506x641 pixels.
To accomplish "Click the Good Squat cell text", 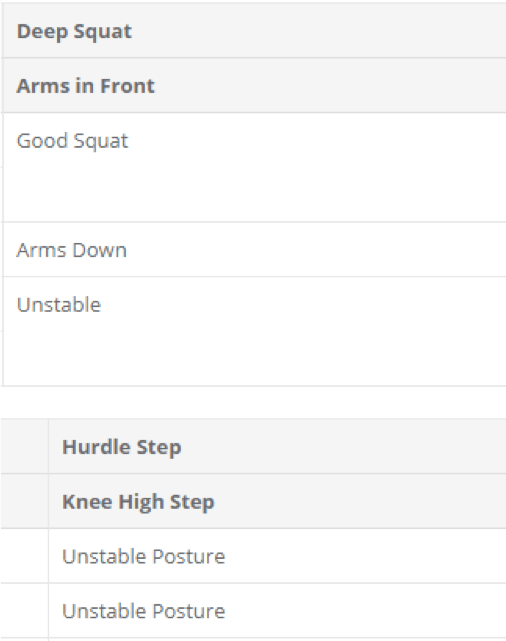I will point(72,141).
